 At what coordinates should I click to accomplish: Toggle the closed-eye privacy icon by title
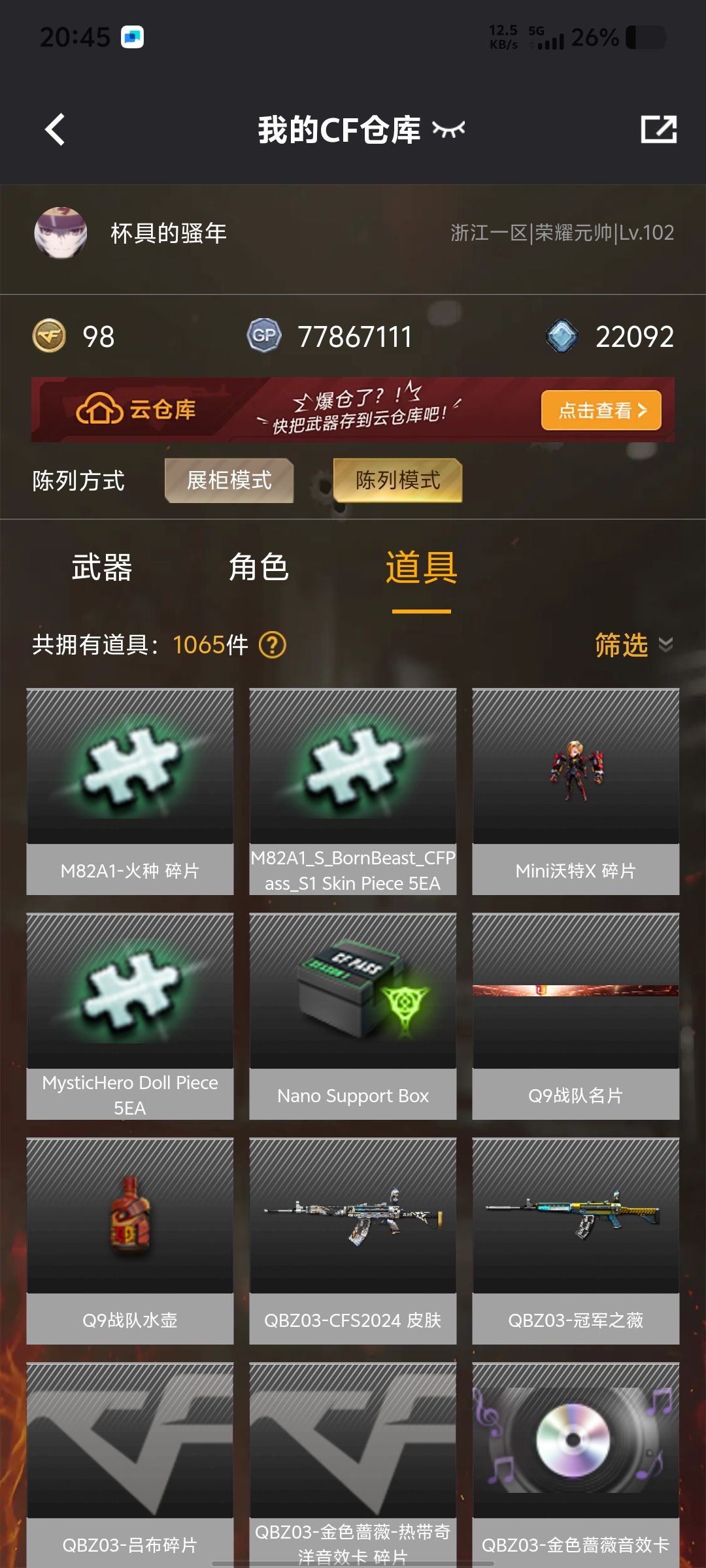tap(448, 129)
